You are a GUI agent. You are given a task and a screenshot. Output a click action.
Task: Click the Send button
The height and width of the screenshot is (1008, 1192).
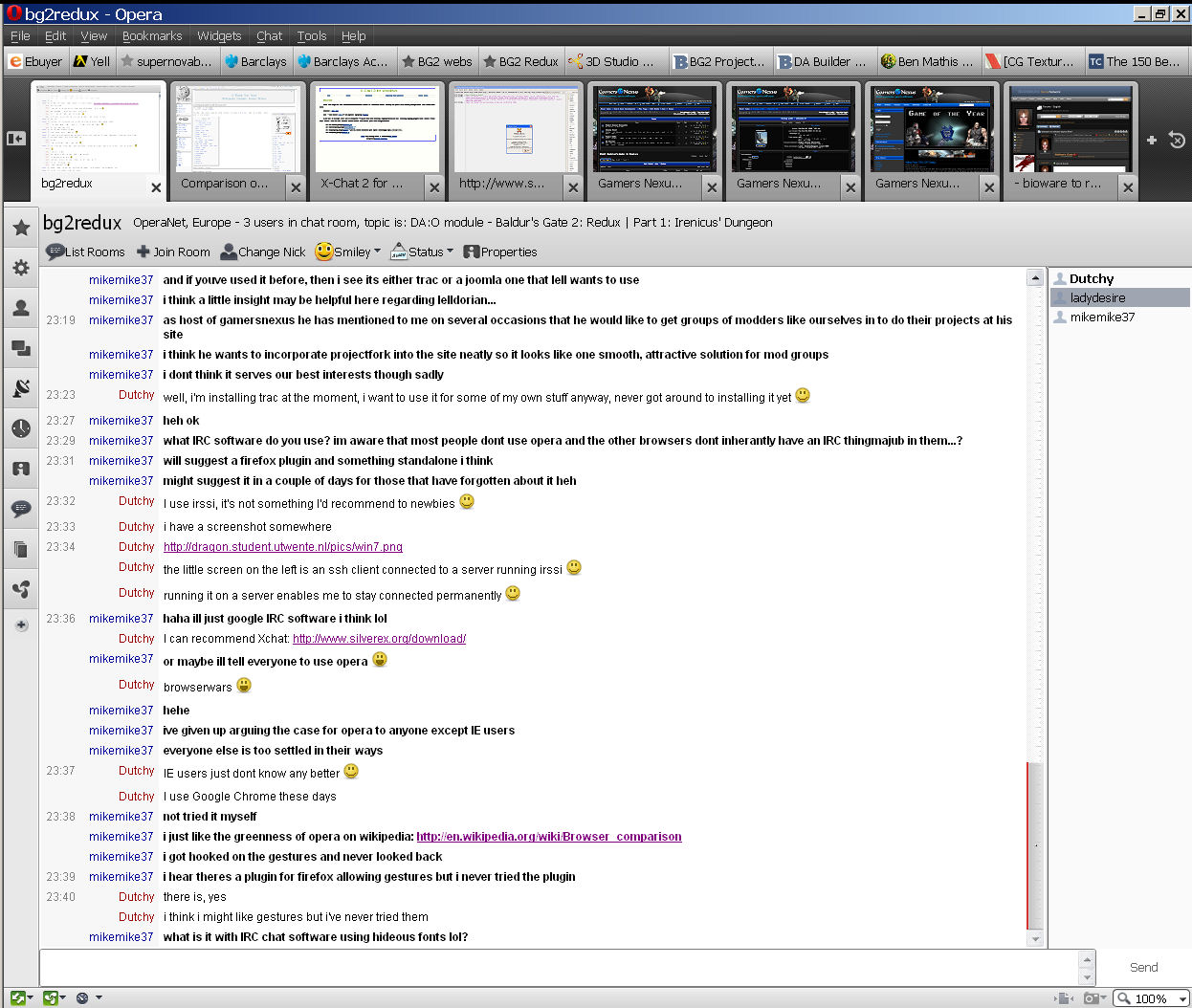(1143, 967)
